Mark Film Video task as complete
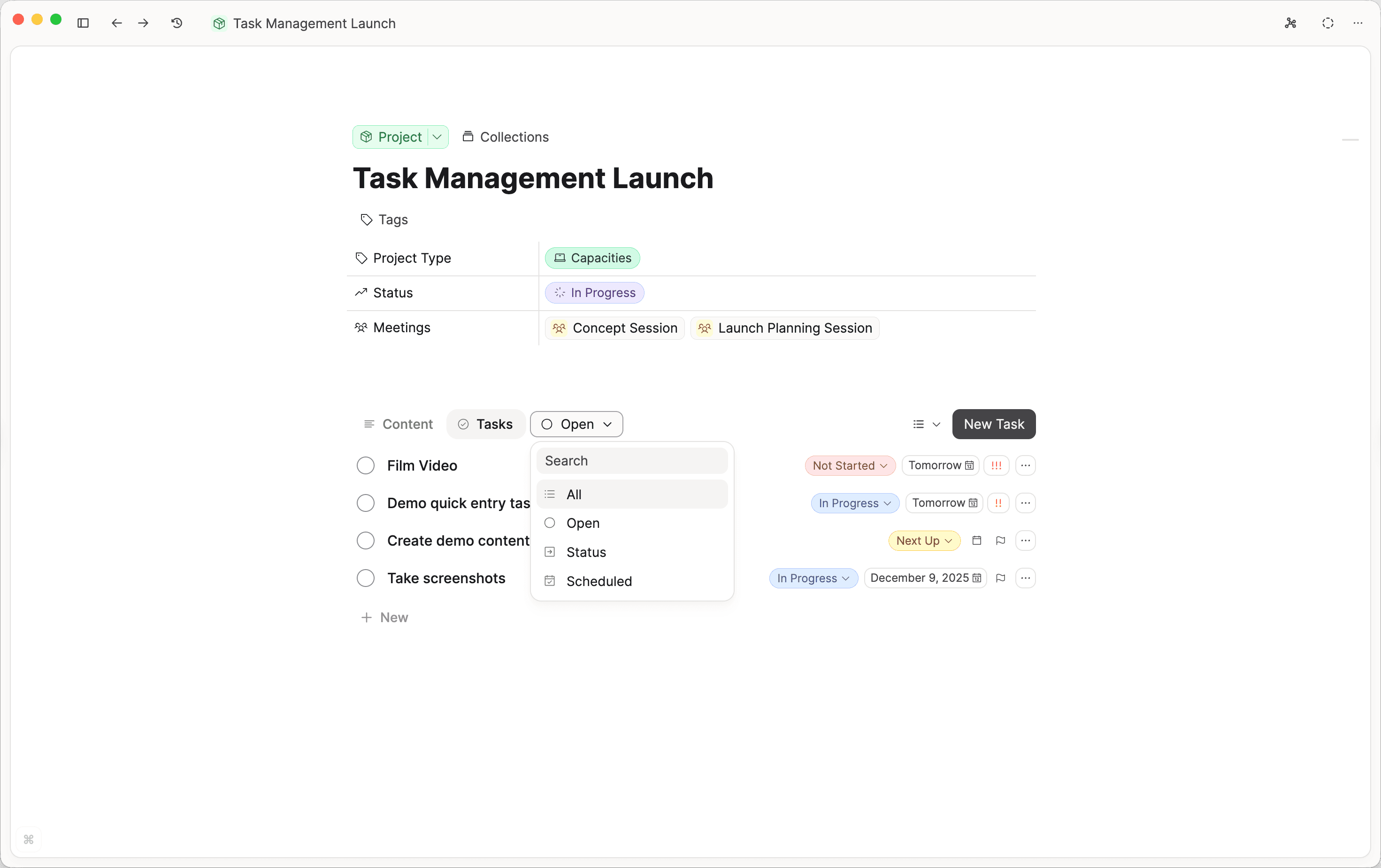Viewport: 1381px width, 868px height. click(x=366, y=465)
